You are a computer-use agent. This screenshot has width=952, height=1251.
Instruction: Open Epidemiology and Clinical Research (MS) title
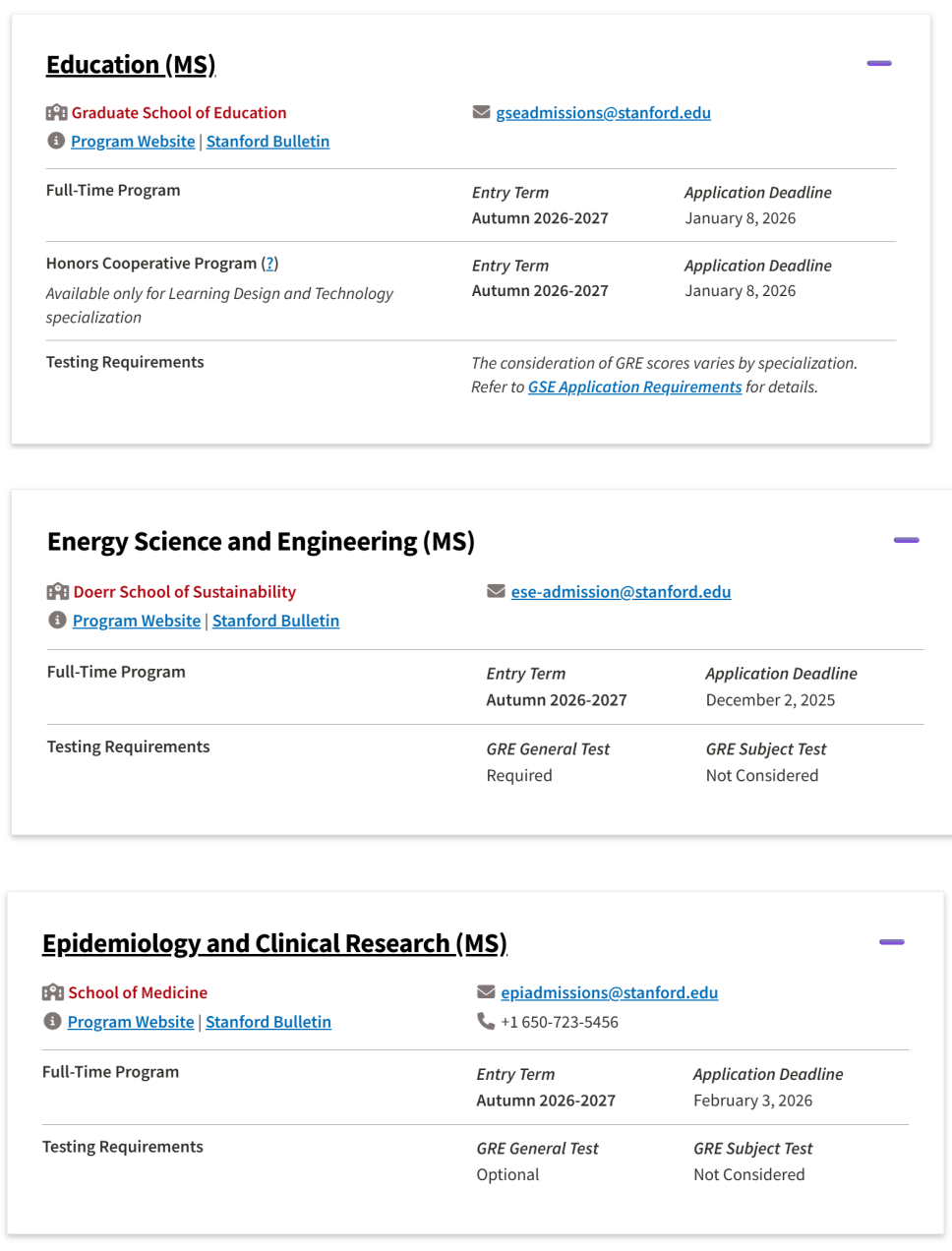coord(273,943)
